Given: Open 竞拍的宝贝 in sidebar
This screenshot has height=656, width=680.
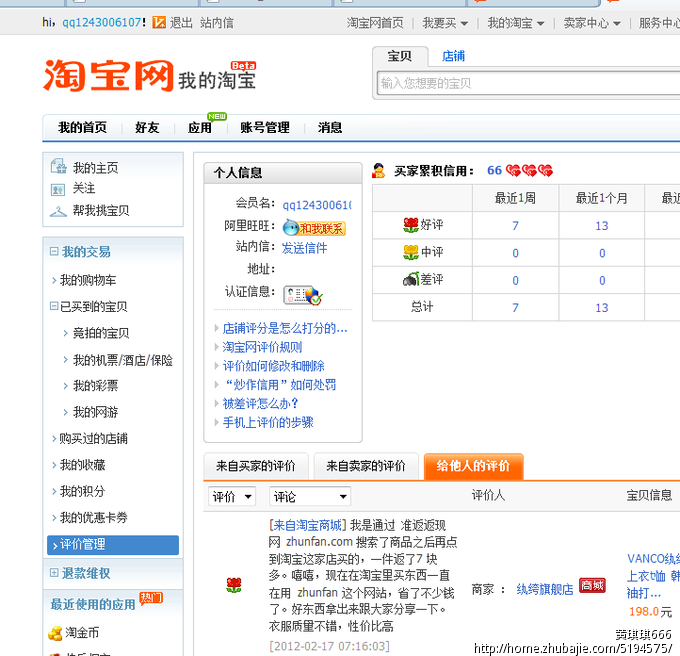Looking at the screenshot, I should [101, 333].
